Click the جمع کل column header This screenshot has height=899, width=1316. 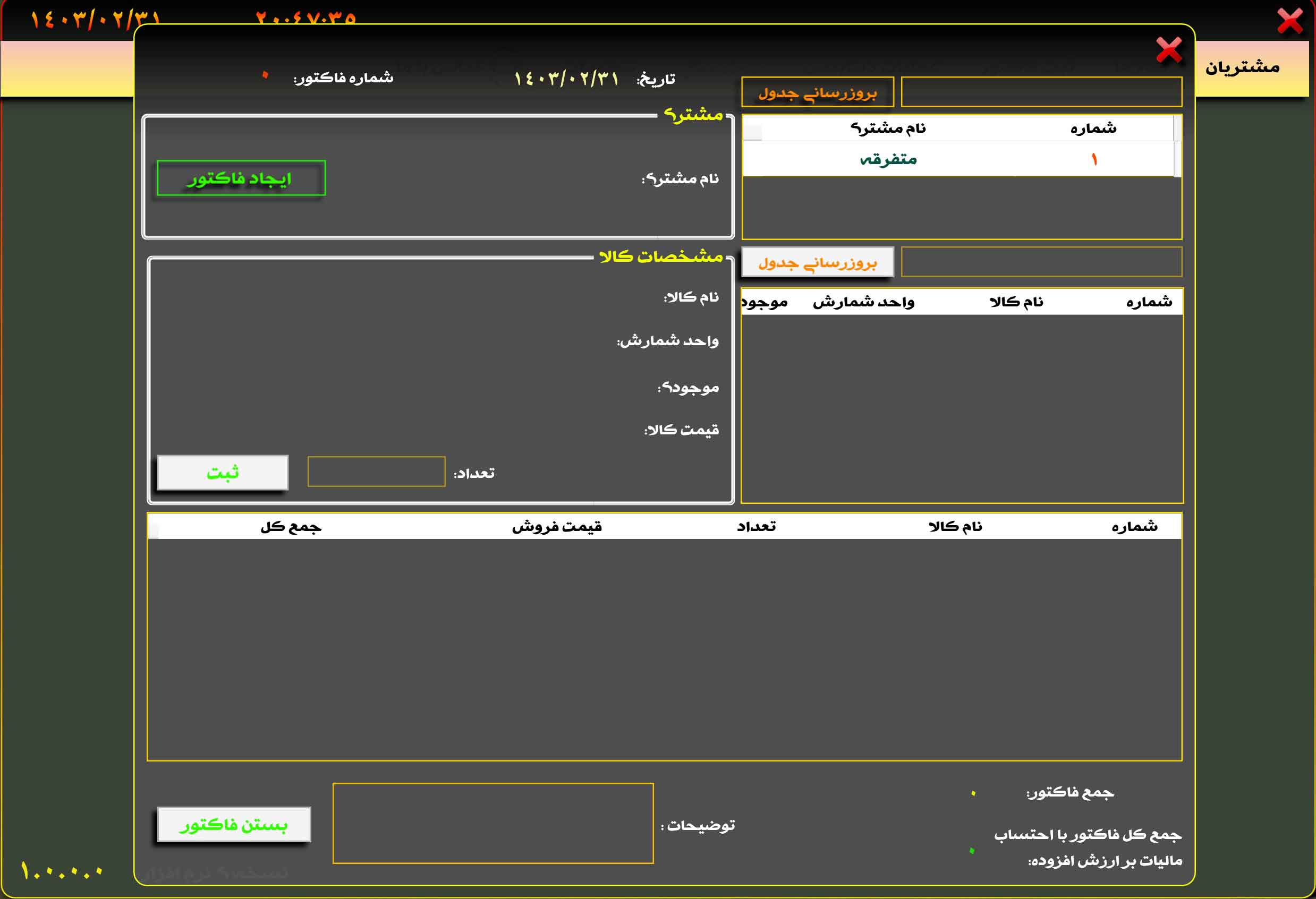pyautogui.click(x=291, y=527)
